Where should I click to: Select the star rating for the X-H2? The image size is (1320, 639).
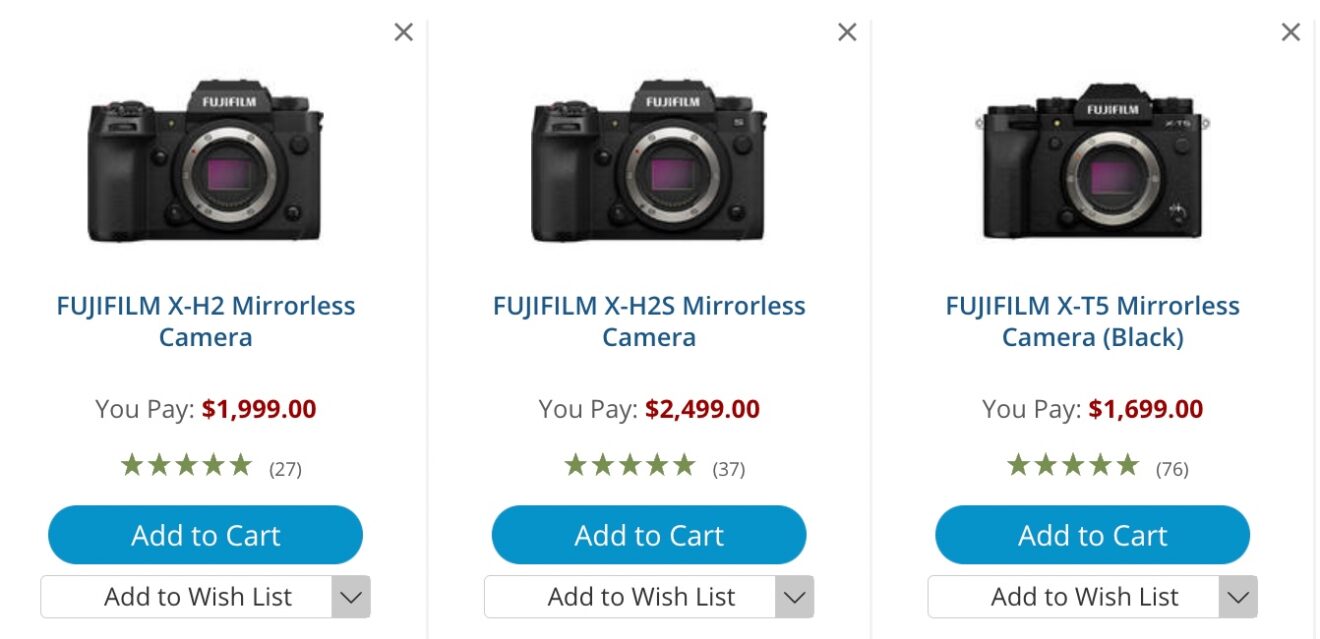pos(185,463)
